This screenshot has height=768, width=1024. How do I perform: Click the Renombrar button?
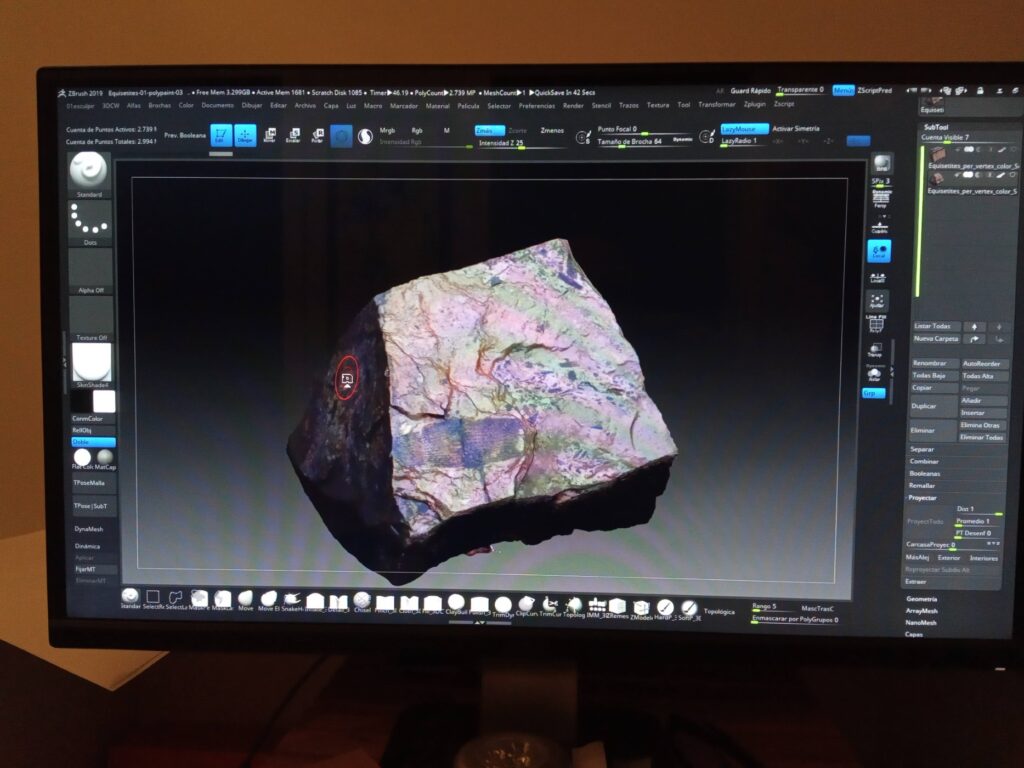[935, 363]
